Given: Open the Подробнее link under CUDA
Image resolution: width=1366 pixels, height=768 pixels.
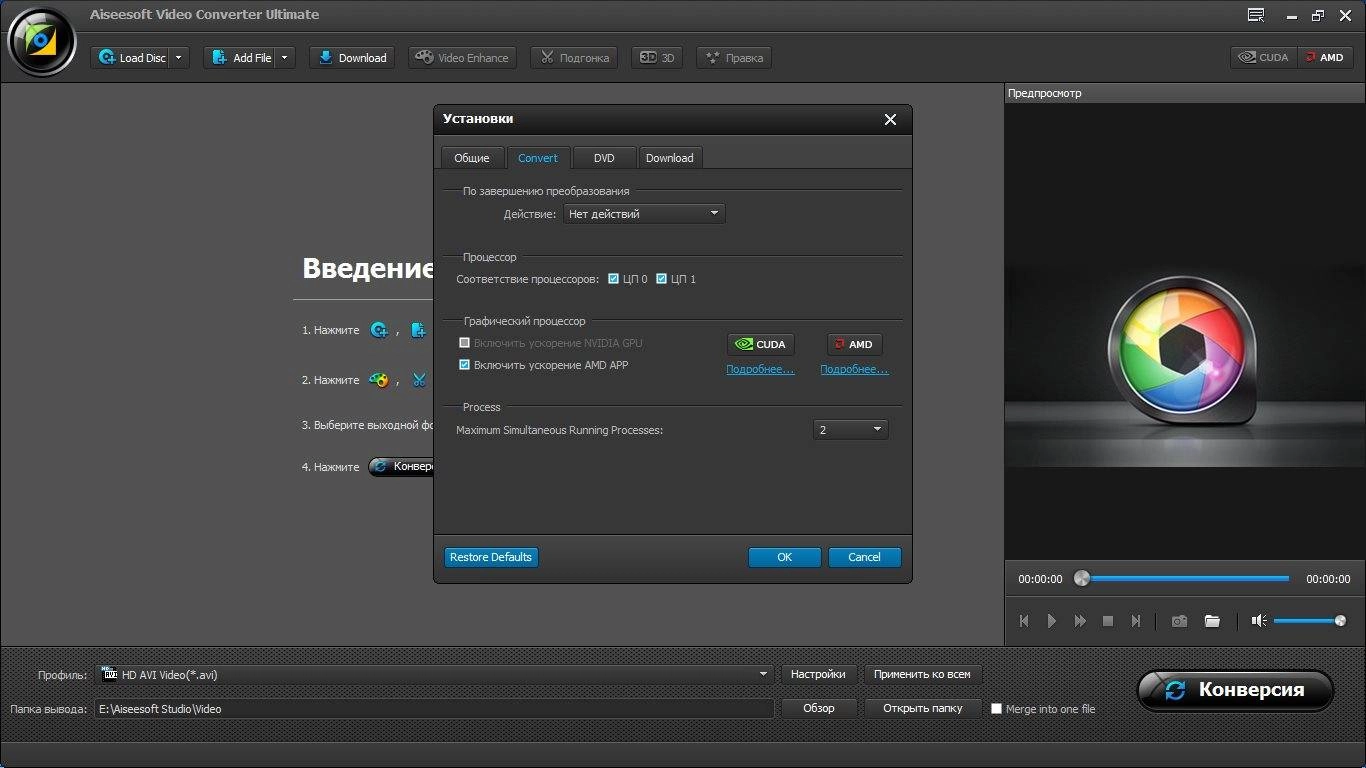Looking at the screenshot, I should (x=760, y=369).
